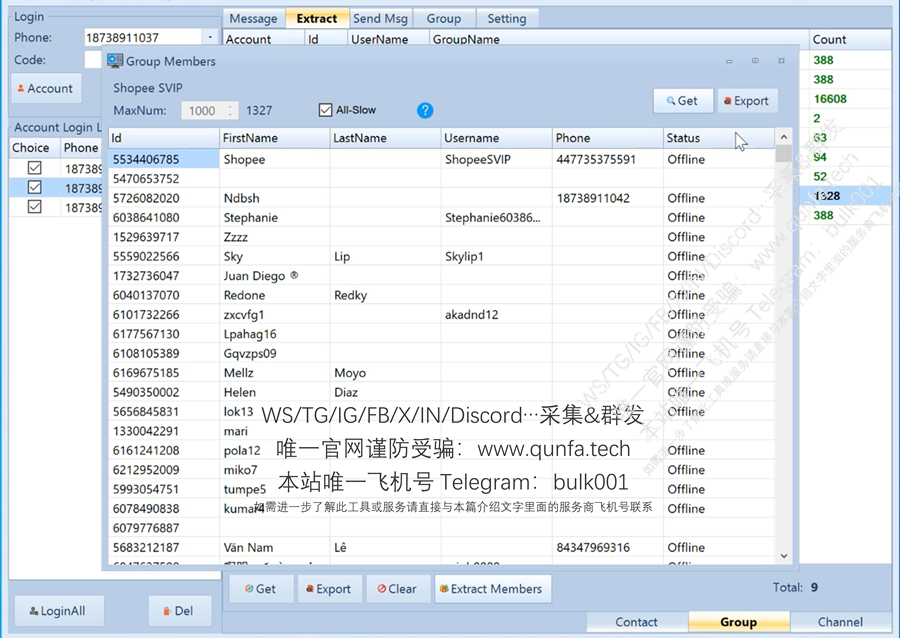Sort by the Id column header

tap(164, 138)
